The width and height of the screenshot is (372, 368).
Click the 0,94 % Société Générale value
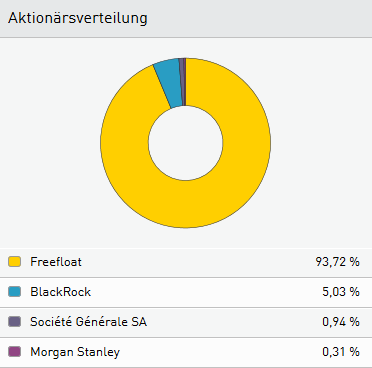pos(341,322)
